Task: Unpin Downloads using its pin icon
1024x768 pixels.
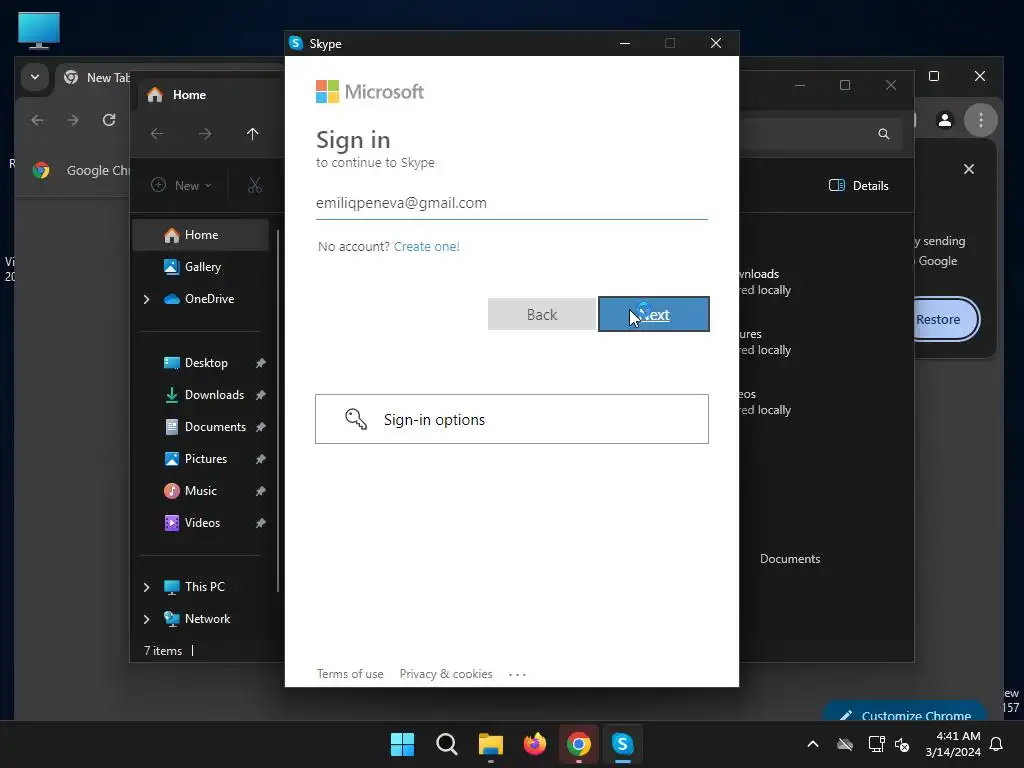Action: click(x=261, y=395)
